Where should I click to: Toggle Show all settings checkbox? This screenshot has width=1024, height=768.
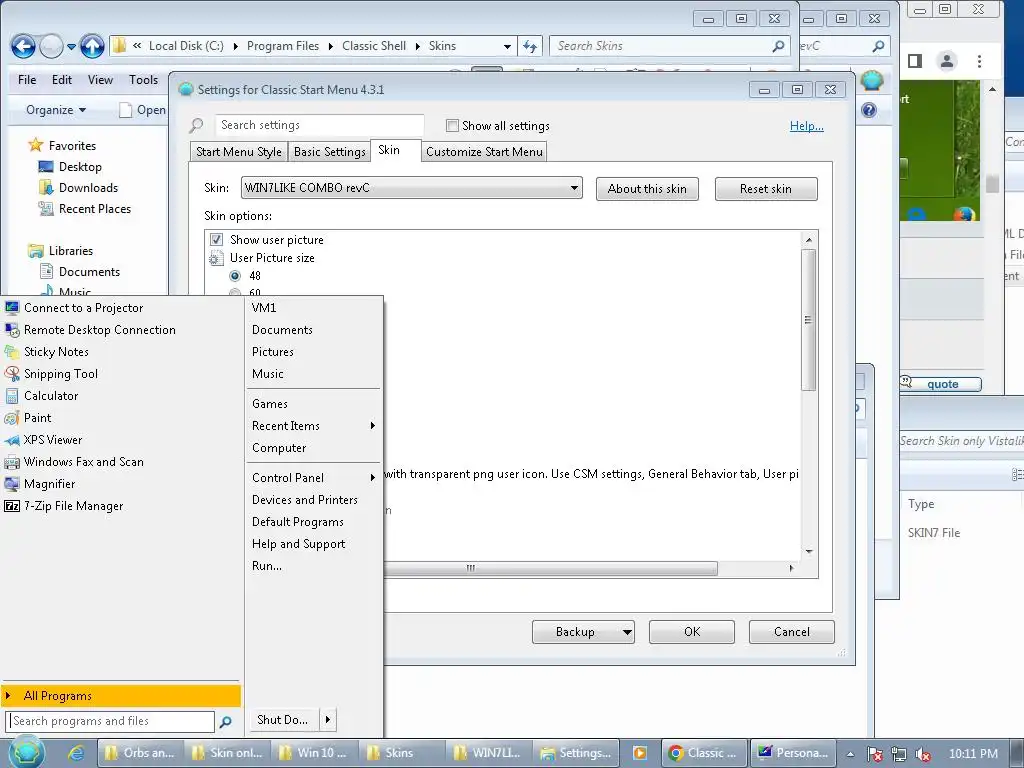click(452, 125)
